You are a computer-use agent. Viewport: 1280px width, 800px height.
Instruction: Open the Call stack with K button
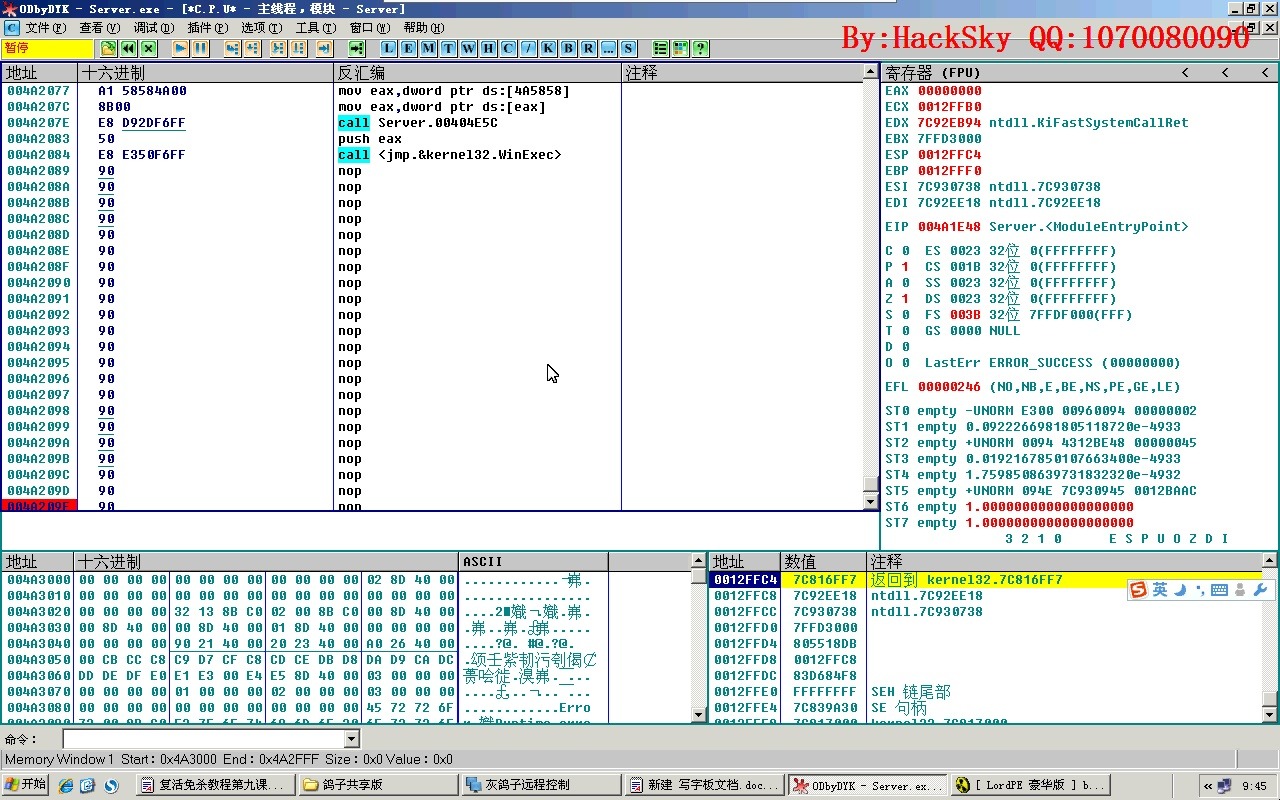(x=548, y=48)
